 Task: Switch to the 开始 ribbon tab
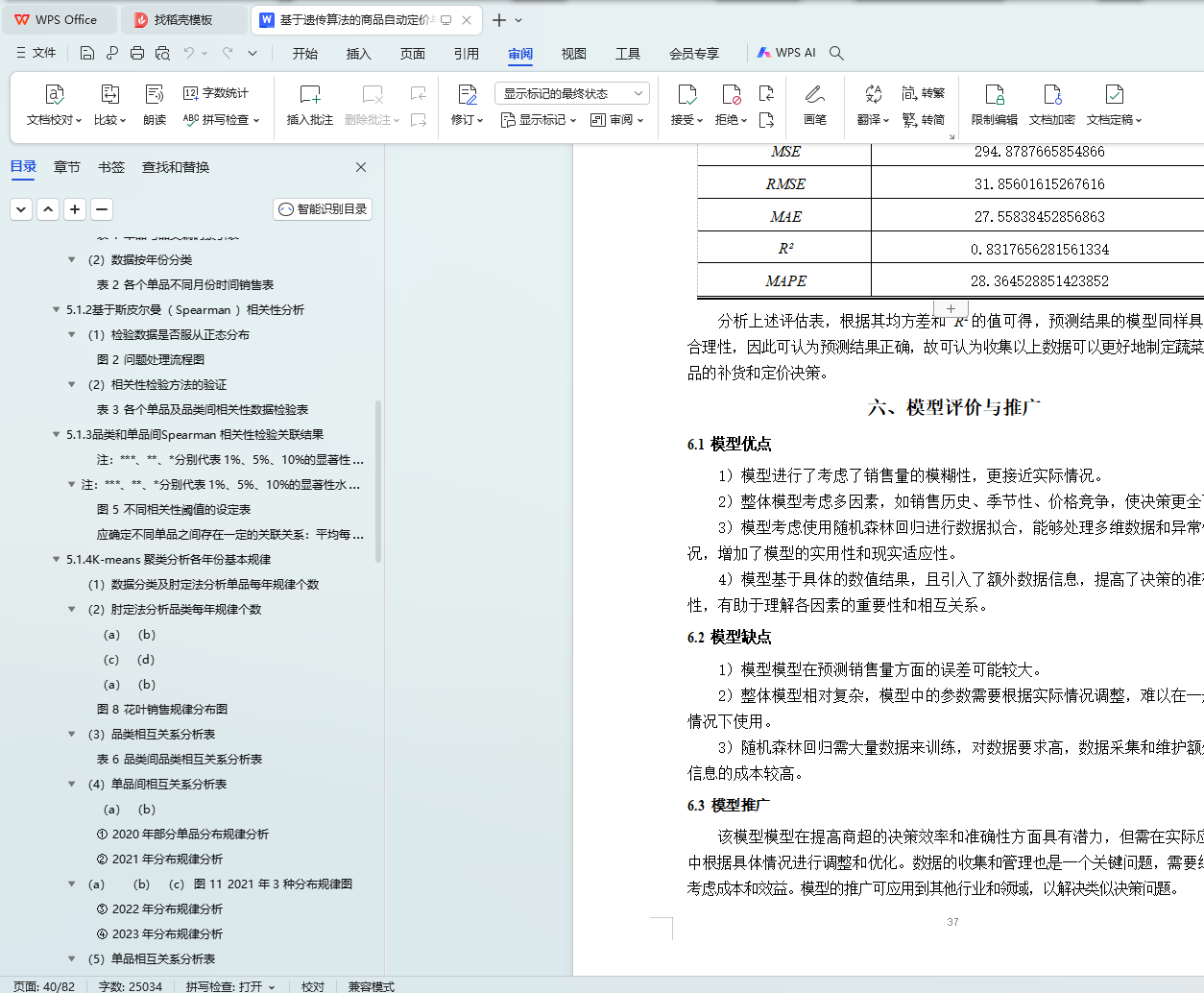305,54
